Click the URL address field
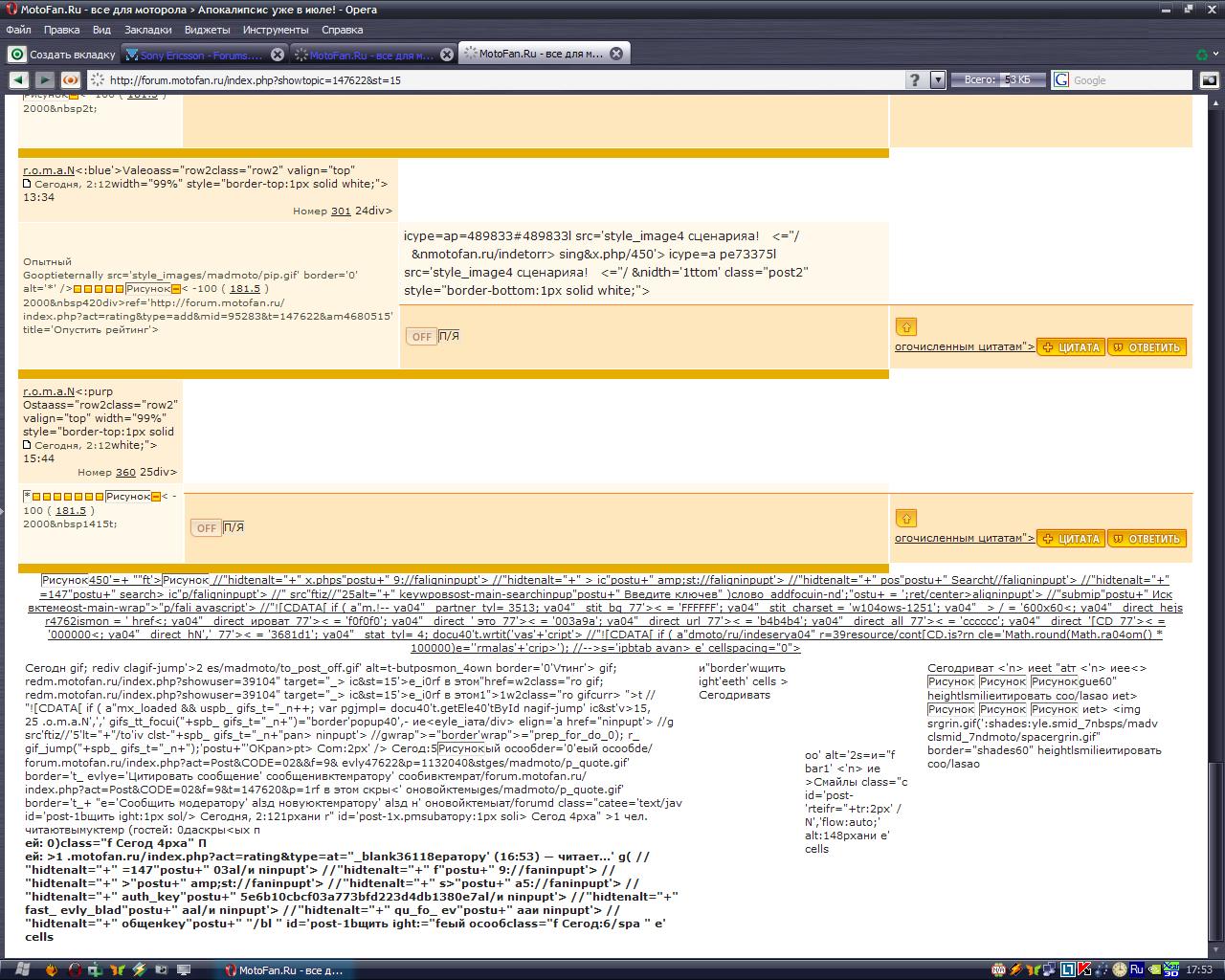Image resolution: width=1225 pixels, height=980 pixels. (x=498, y=80)
